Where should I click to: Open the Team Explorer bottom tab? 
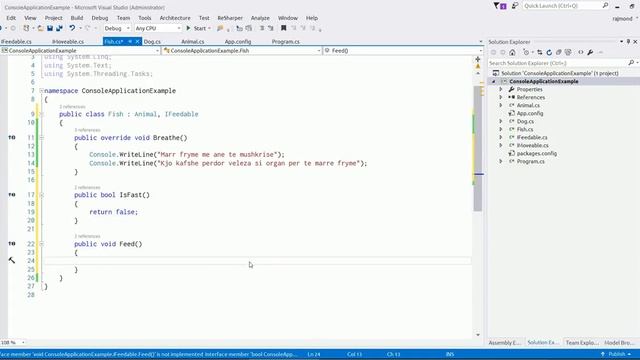[x=582, y=343]
